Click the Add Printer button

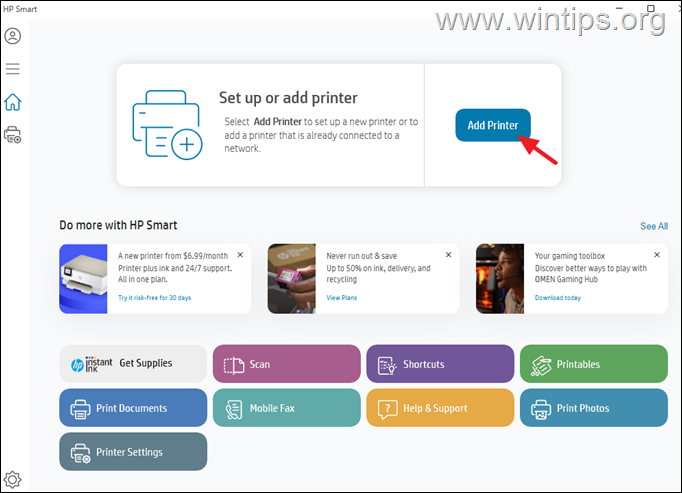click(x=493, y=125)
